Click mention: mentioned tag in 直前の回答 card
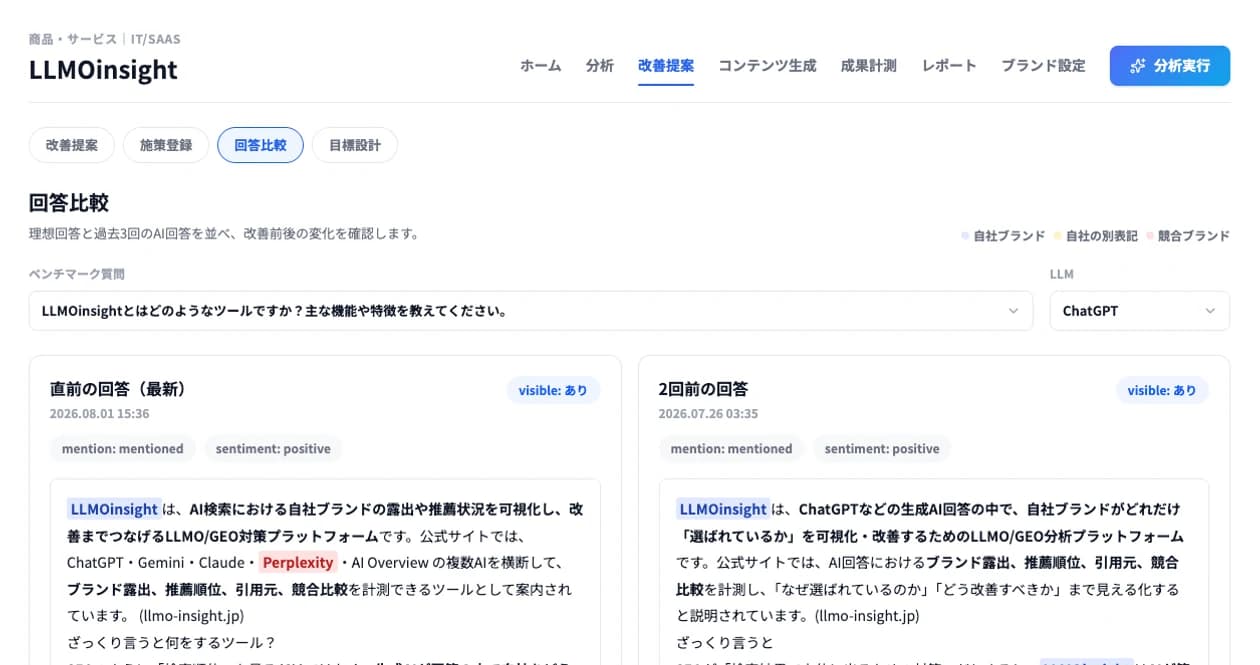Viewport: 1260px width, 665px height. pos(123,449)
